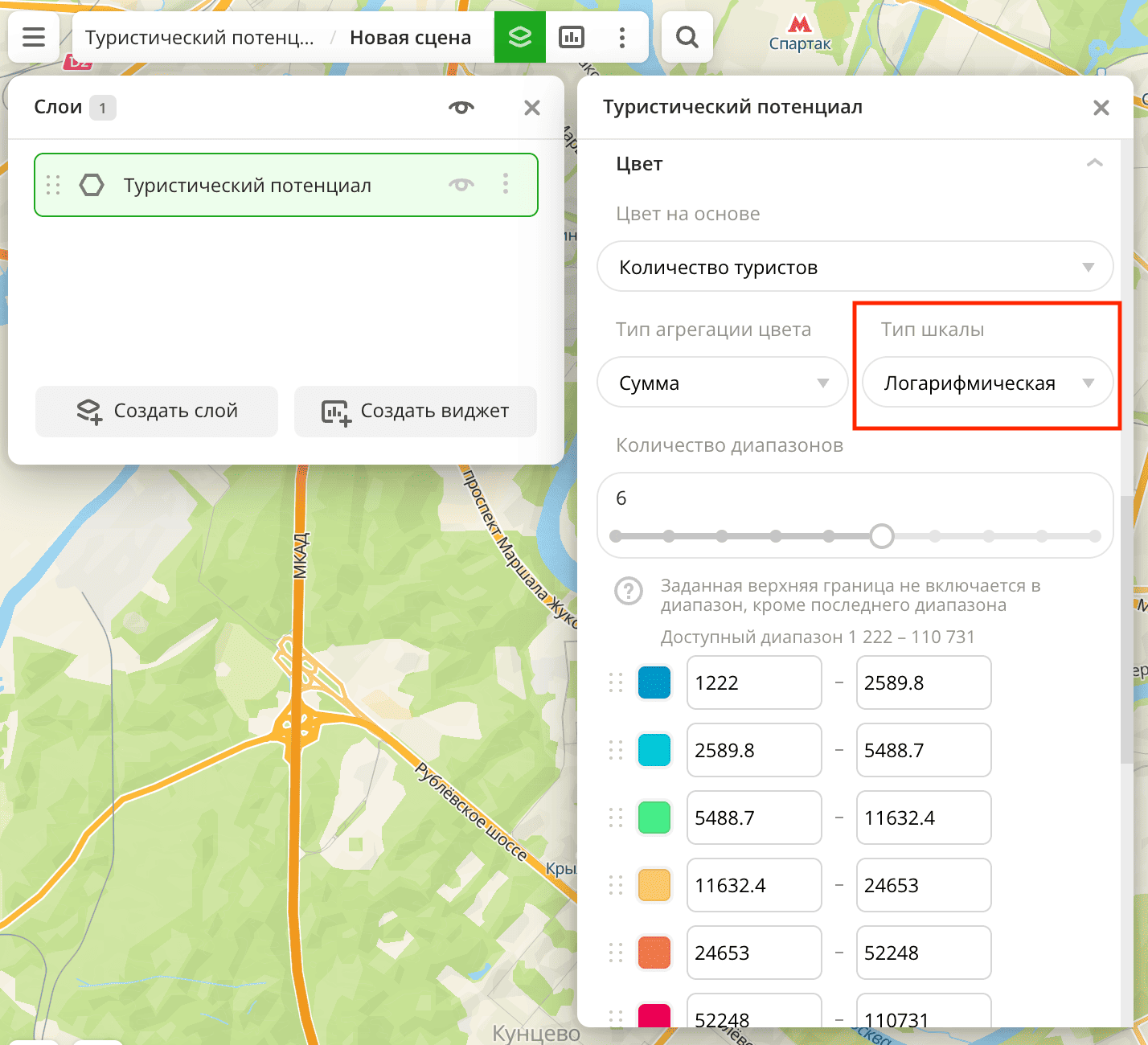
Task: Click the Новая сцена breadcrumb
Action: click(x=410, y=38)
